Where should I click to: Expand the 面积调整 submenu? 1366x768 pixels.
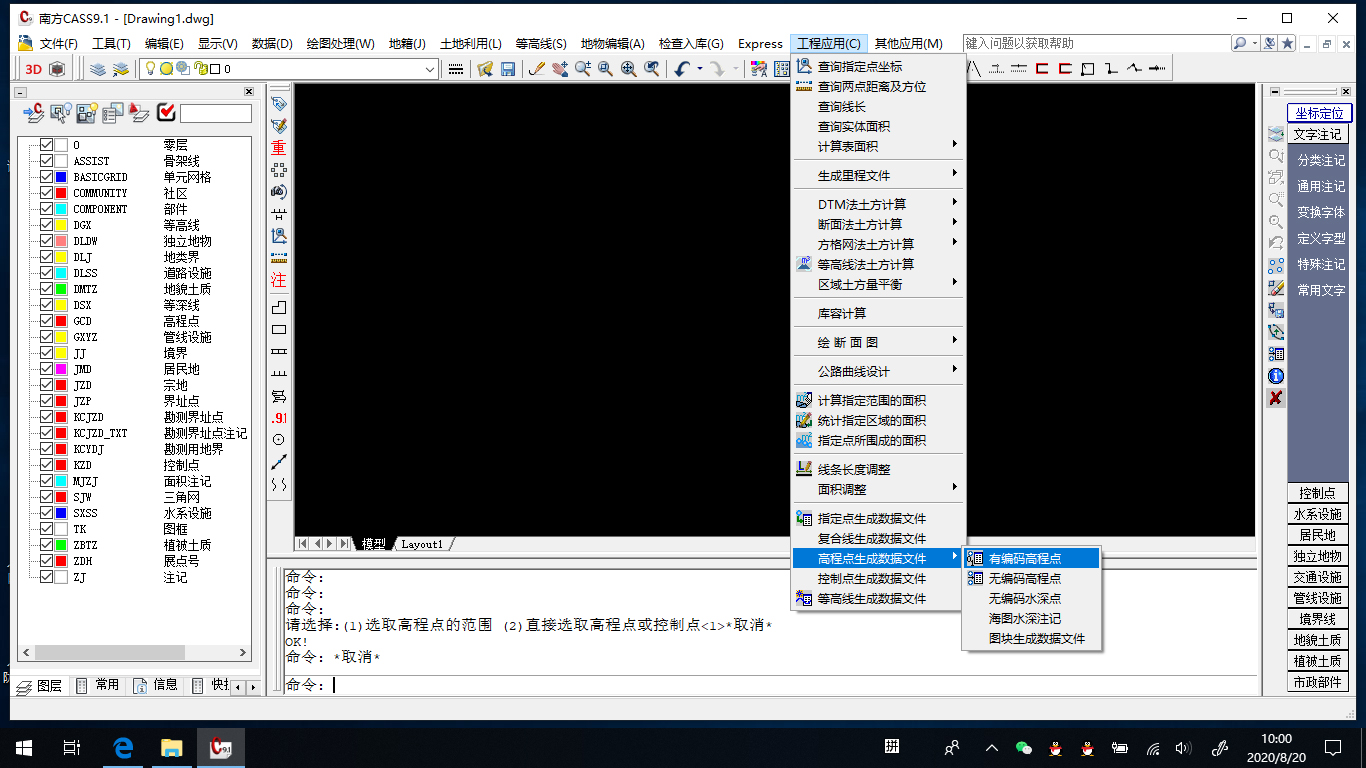click(878, 489)
